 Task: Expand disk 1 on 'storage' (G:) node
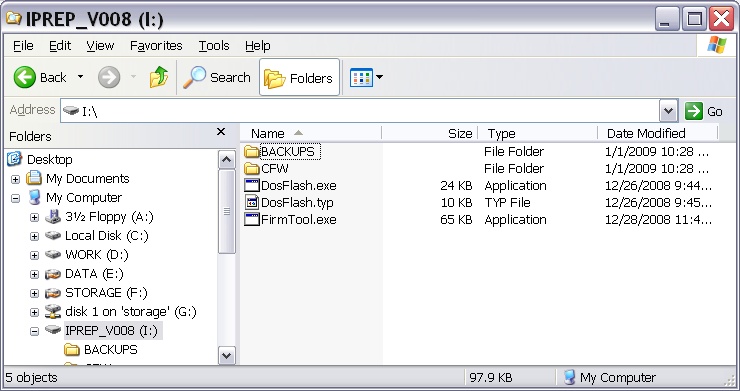pos(34,312)
